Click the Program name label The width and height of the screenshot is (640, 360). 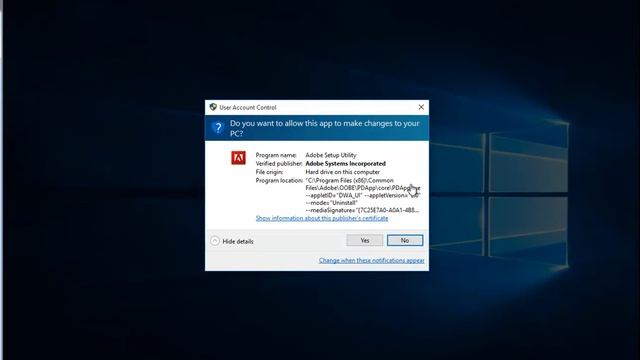click(x=276, y=155)
